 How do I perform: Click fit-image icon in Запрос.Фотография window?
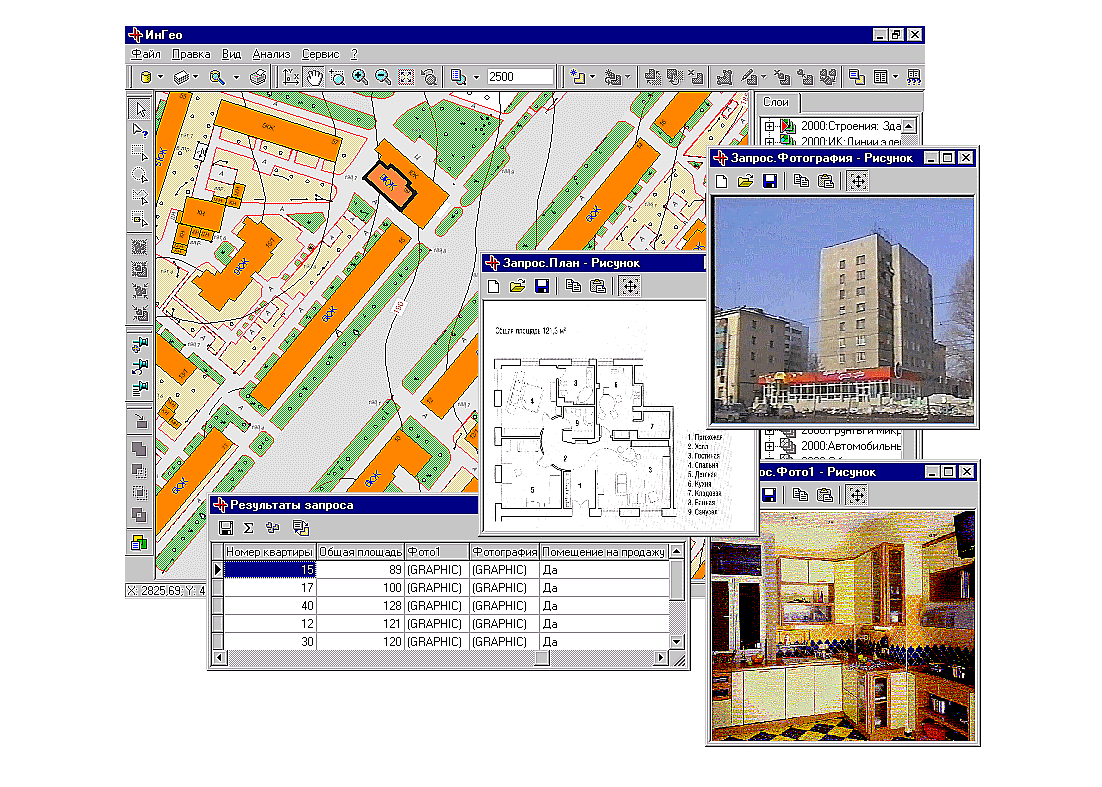coord(857,181)
